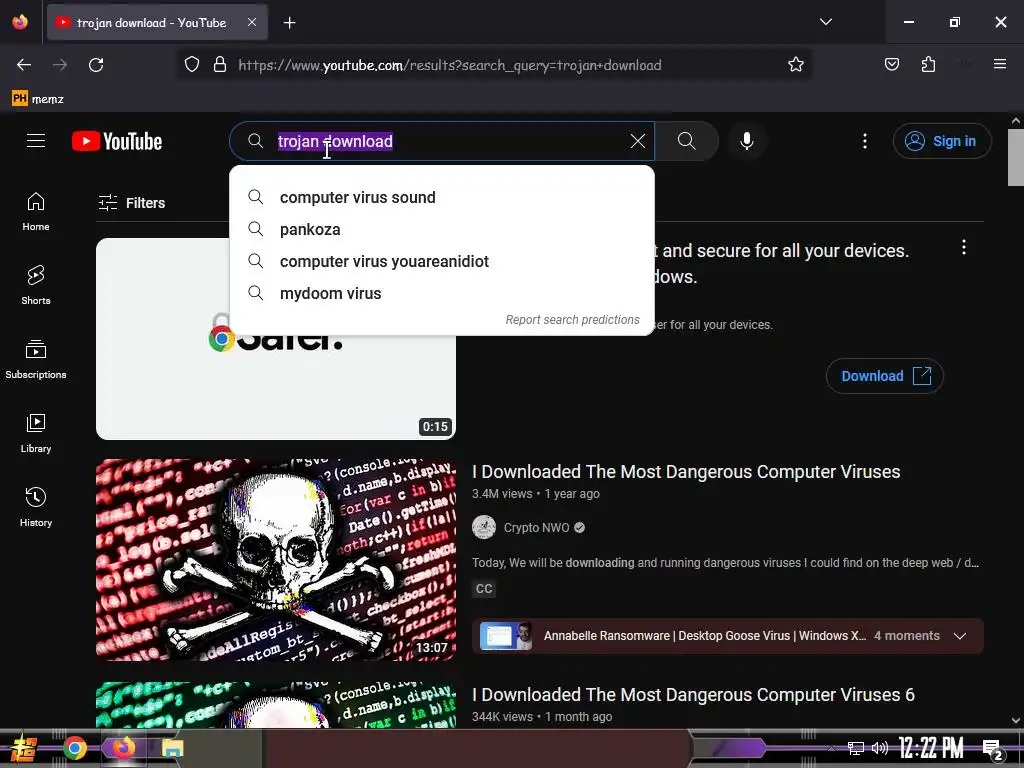Click the site security padlock icon
The width and height of the screenshot is (1024, 768).
pyautogui.click(x=220, y=65)
